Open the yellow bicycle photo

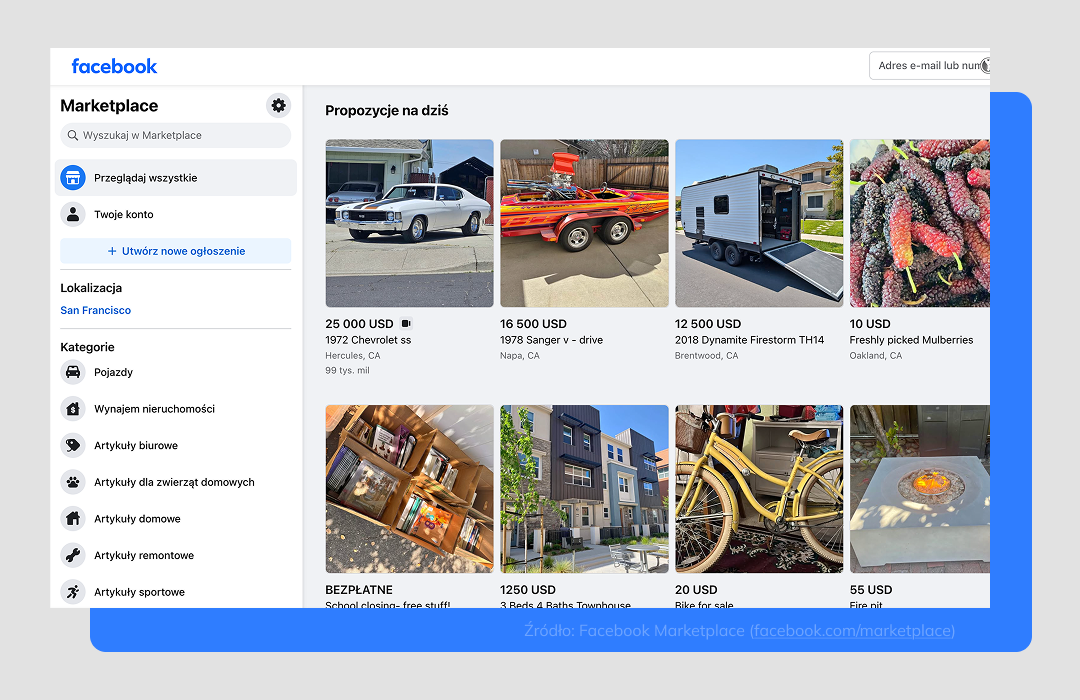(759, 488)
